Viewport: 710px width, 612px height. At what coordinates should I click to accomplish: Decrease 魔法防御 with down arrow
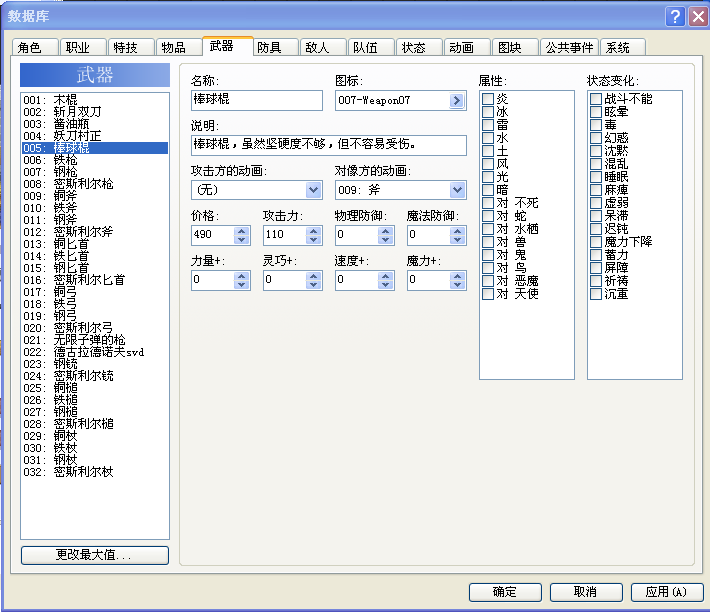point(457,240)
